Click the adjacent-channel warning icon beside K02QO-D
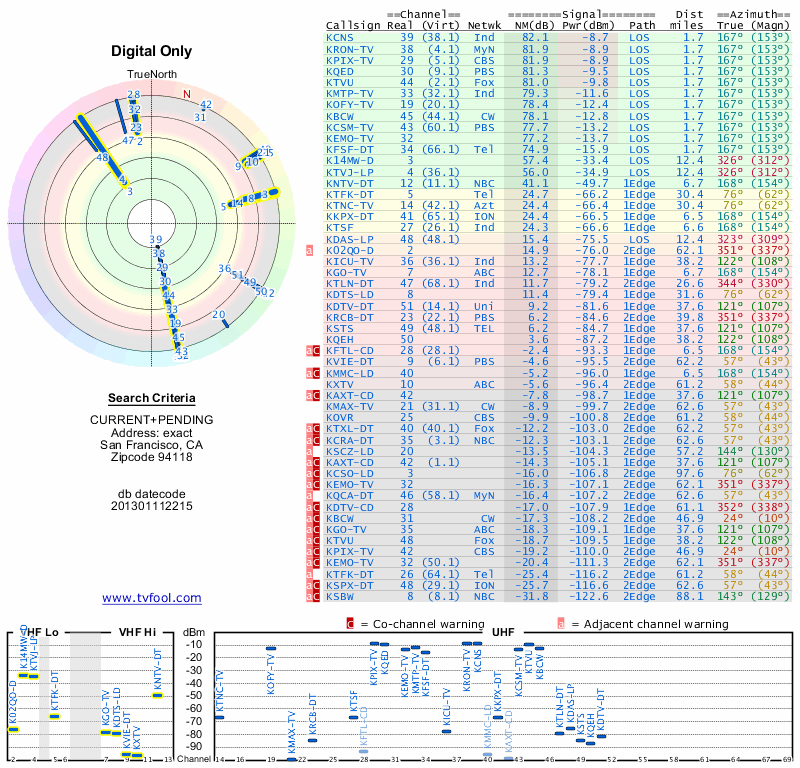The width and height of the screenshot is (800, 768). coord(309,250)
